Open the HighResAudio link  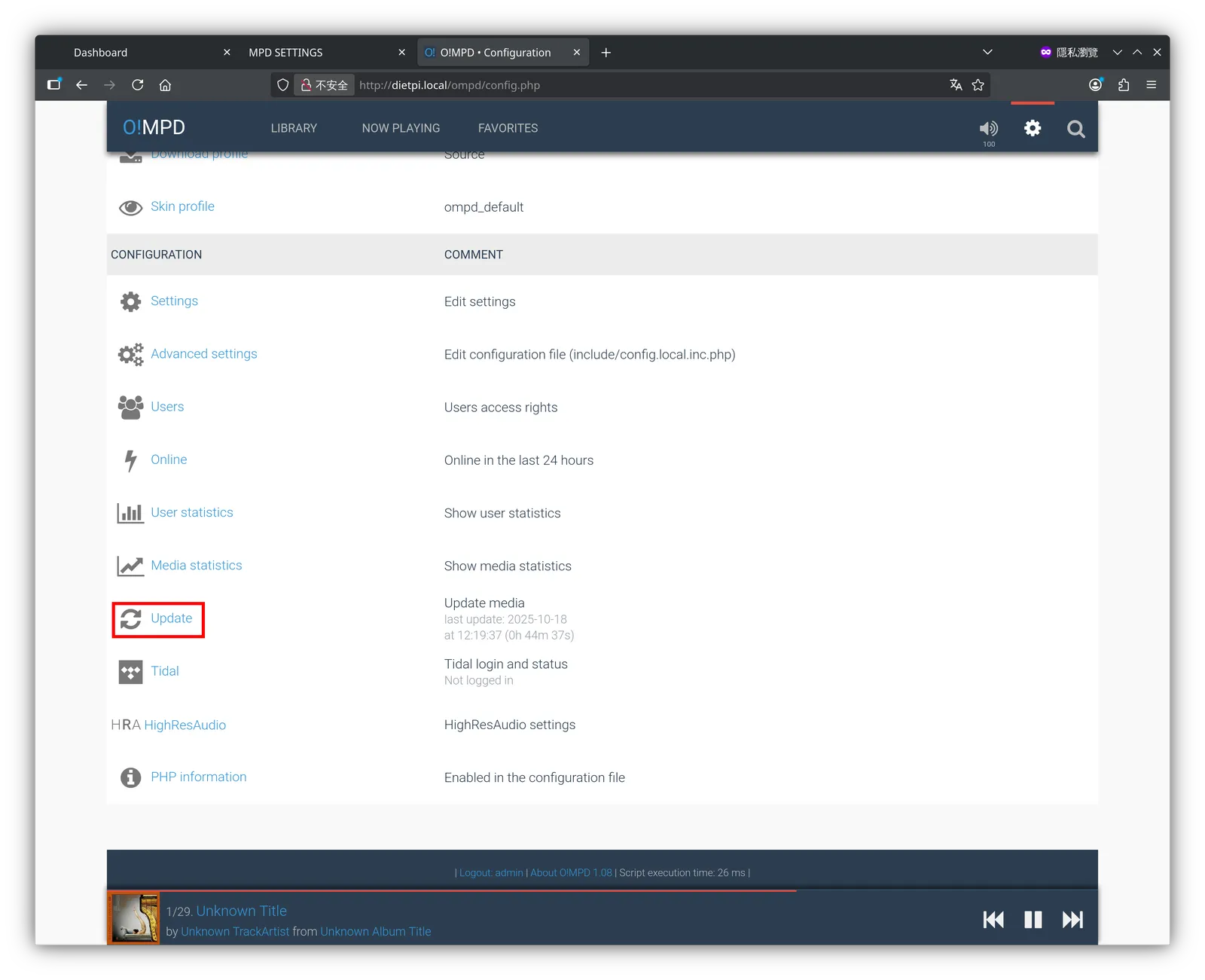[x=185, y=725]
